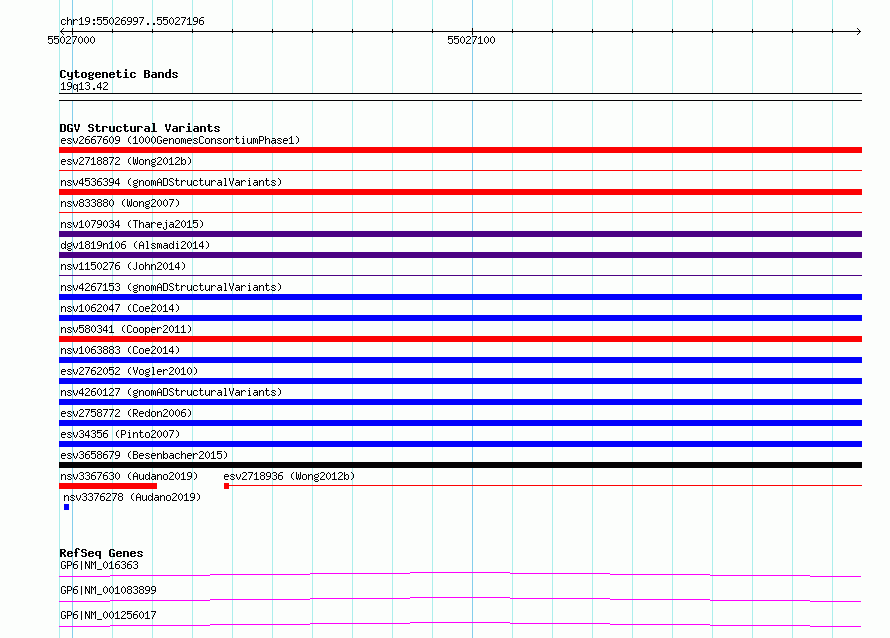Screen dimensions: 890x638
Task: Select the nsv1063883 (Coe2014) label
Action: click(x=120, y=350)
